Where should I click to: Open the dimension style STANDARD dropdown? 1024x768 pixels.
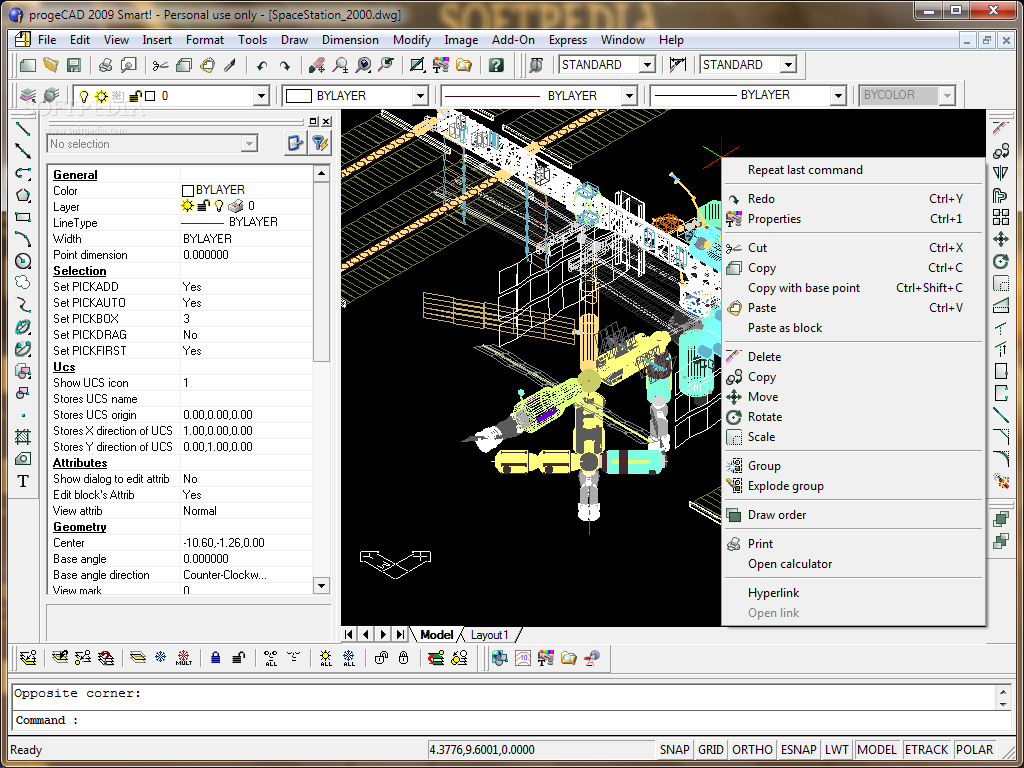tap(788, 65)
